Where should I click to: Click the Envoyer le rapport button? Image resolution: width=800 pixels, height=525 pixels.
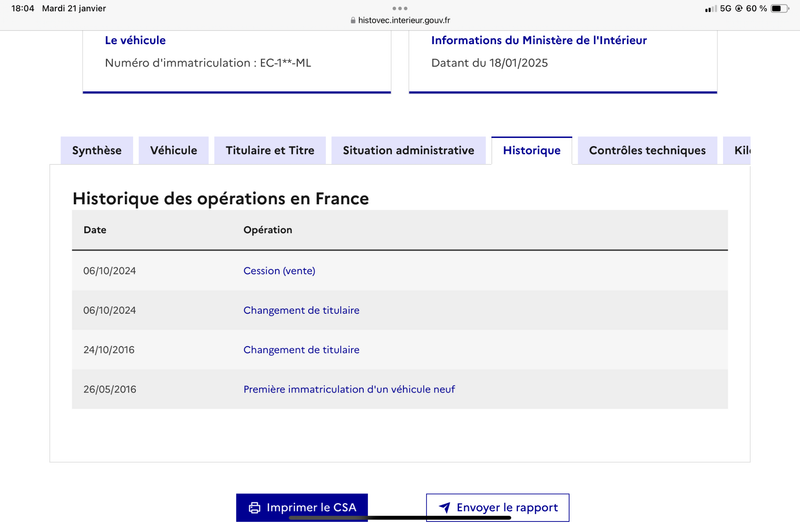pyautogui.click(x=498, y=508)
